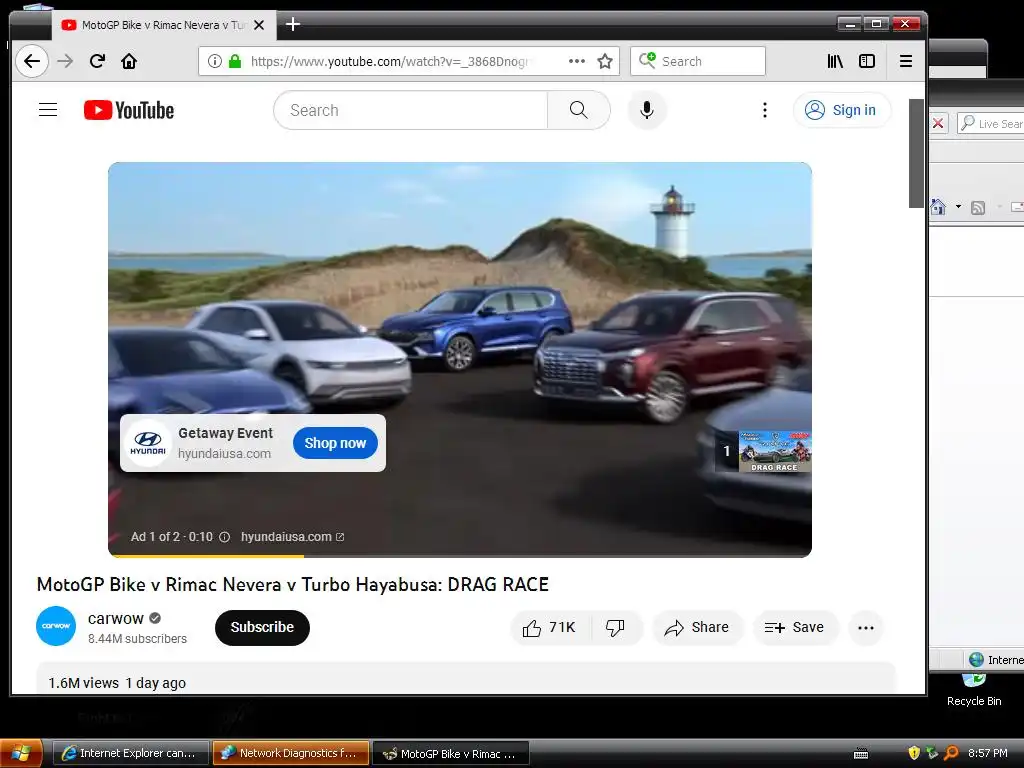Click the yellow ad progress bar

(206, 556)
